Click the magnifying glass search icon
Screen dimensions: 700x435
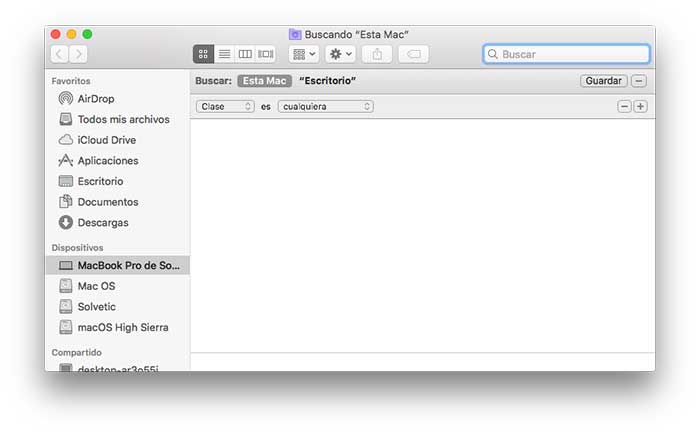492,54
